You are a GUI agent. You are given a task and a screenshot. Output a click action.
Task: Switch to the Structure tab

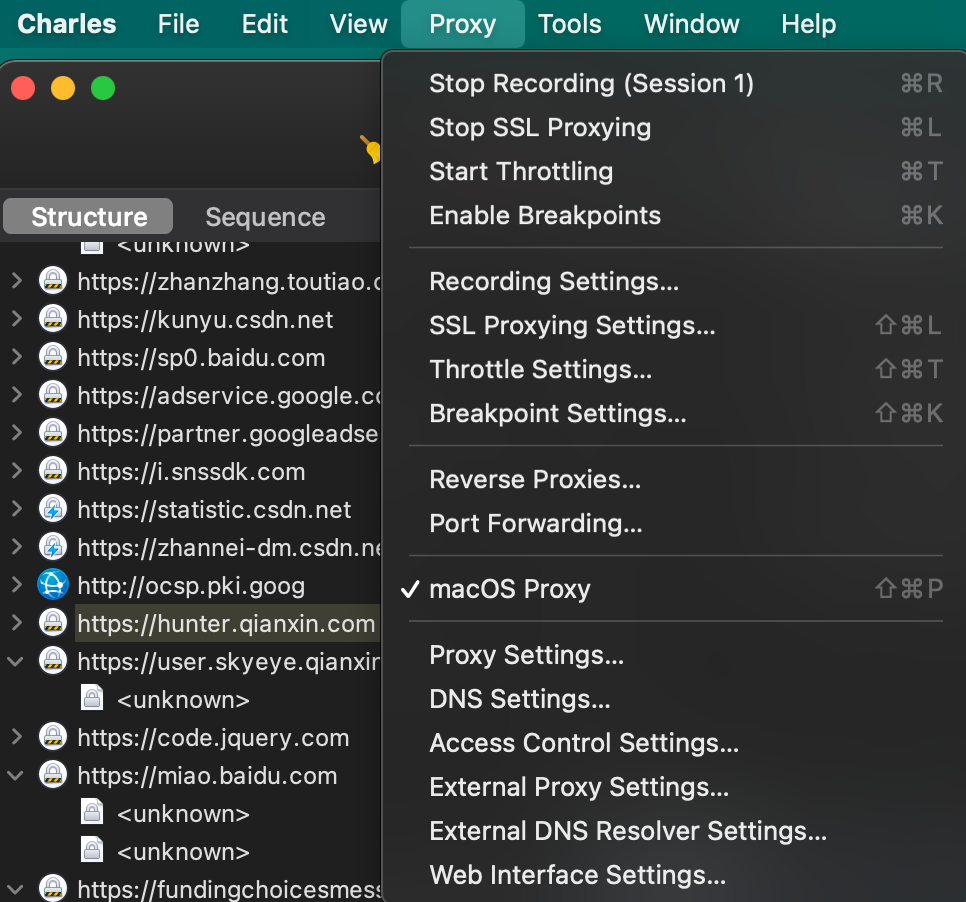pyautogui.click(x=89, y=217)
